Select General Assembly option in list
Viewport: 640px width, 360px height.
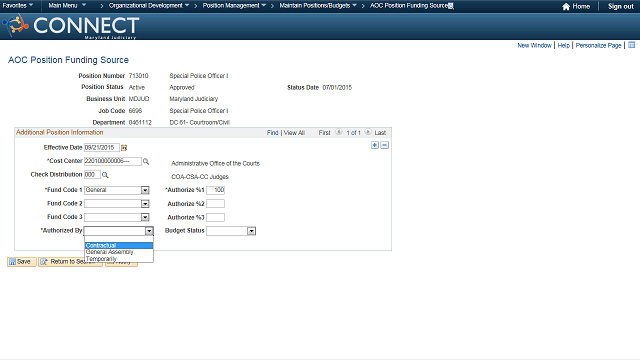click(119, 252)
